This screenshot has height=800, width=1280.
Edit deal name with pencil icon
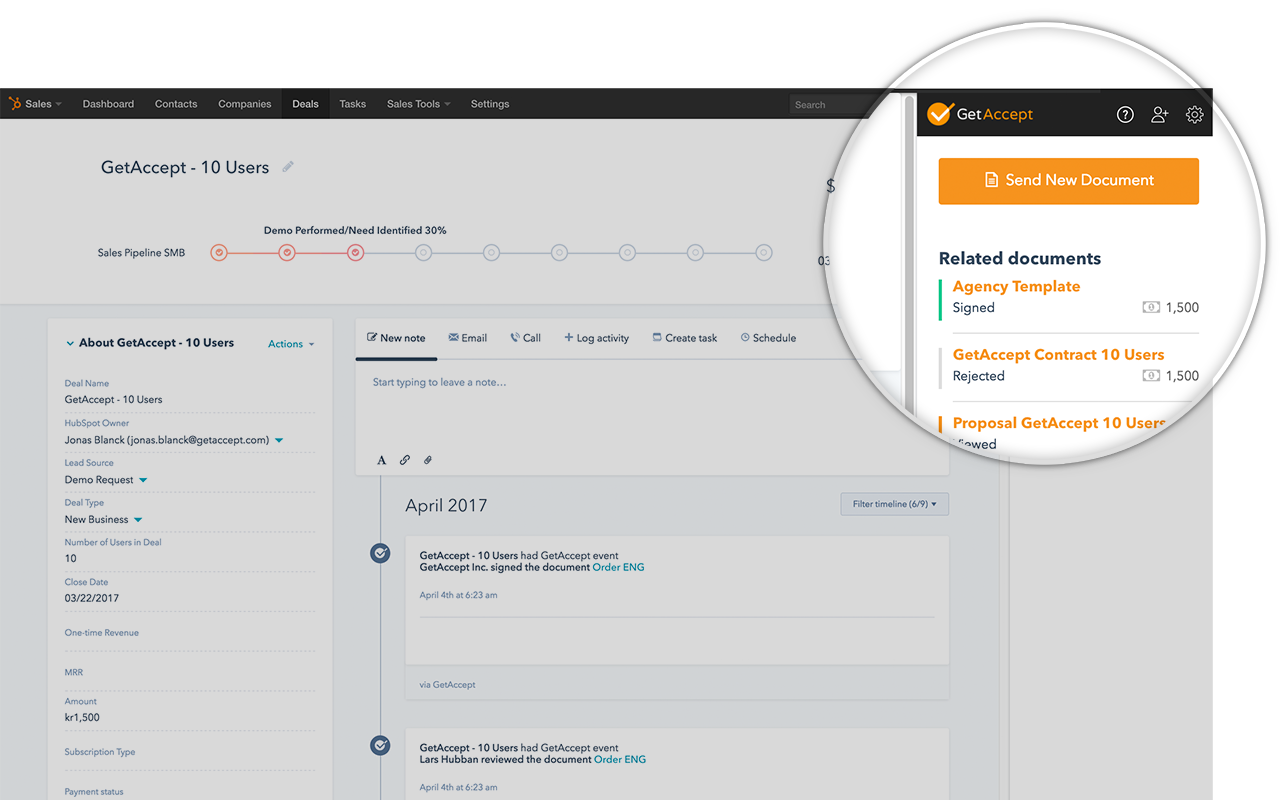tap(288, 167)
